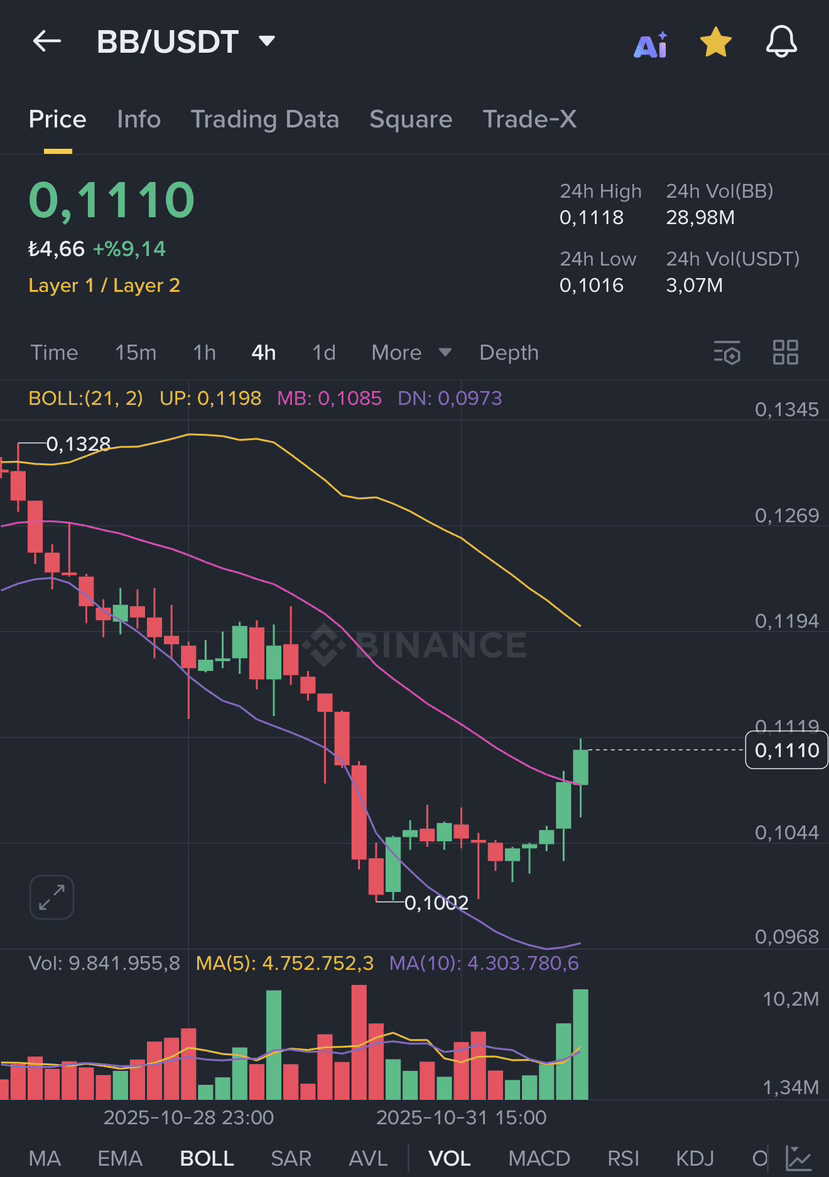Tap the 24h Vol(BB) value 28,98M
The image size is (829, 1177).
701,218
